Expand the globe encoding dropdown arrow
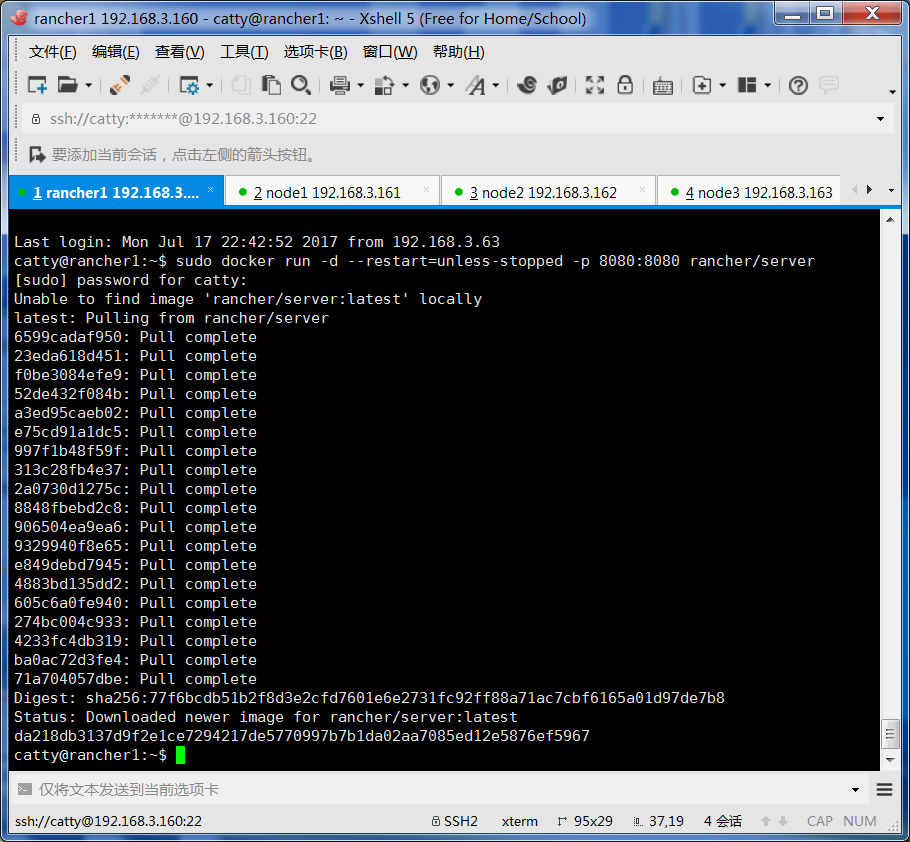Viewport: 910px width, 842px height. [x=451, y=86]
